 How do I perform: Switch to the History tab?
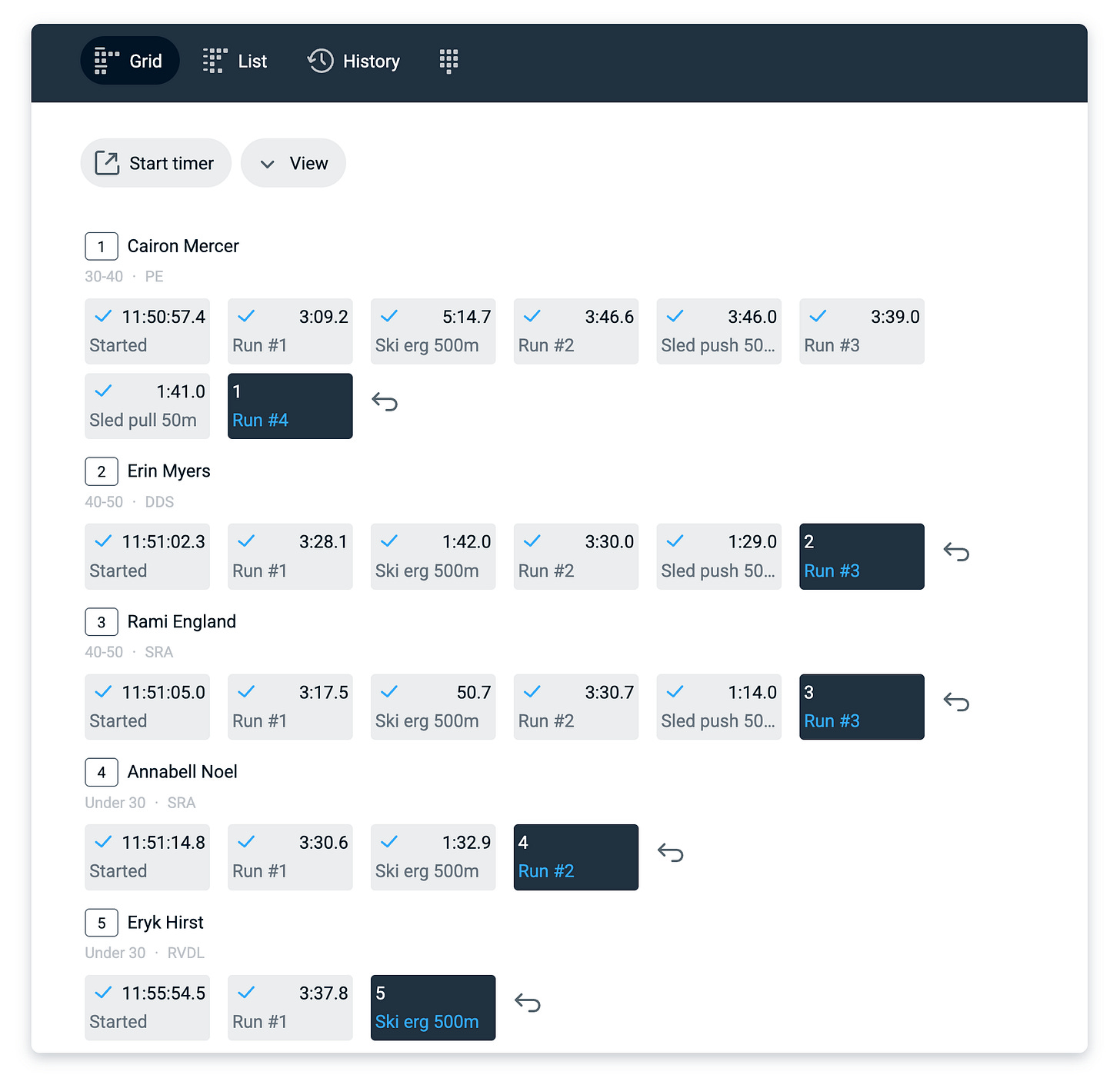pos(354,61)
